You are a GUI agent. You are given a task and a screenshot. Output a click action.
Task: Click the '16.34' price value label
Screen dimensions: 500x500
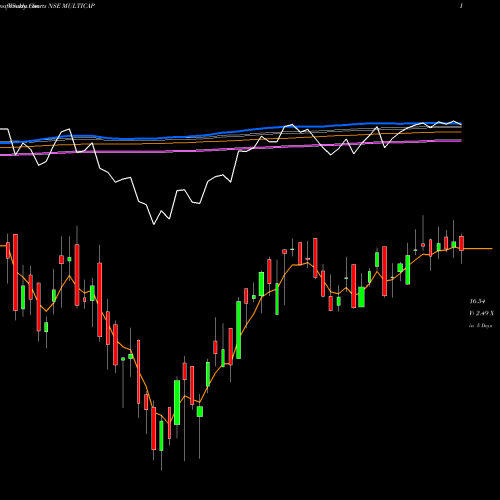click(477, 301)
